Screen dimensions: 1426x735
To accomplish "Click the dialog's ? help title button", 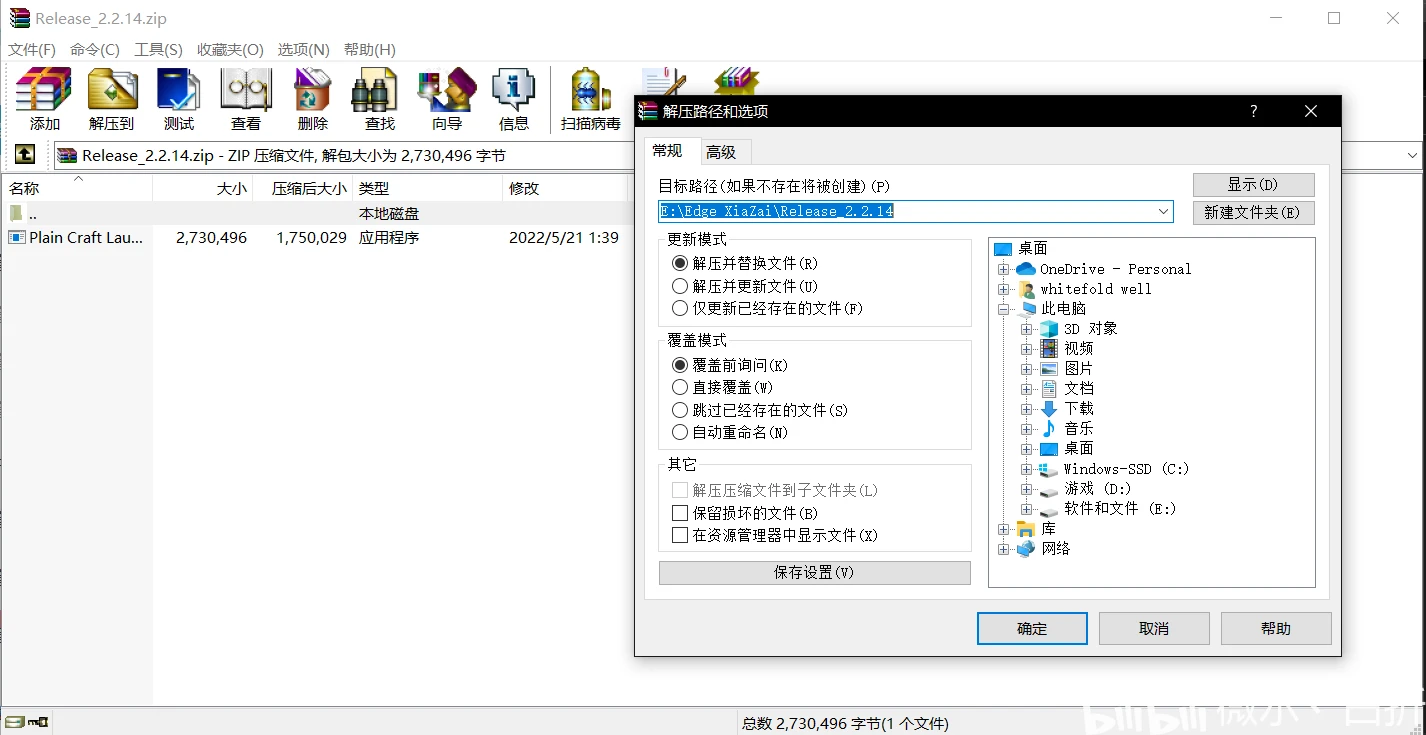I will coord(1254,112).
